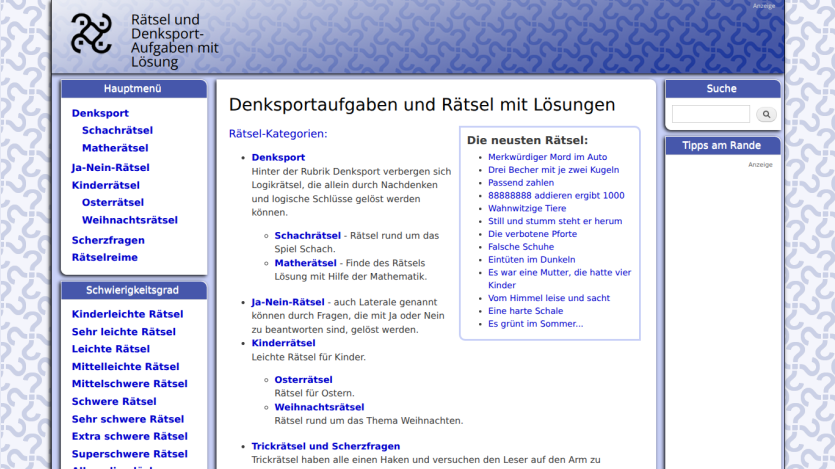The height and width of the screenshot is (469, 835).
Task: Choose Sehr leichte Rätsel difficulty
Action: [124, 332]
